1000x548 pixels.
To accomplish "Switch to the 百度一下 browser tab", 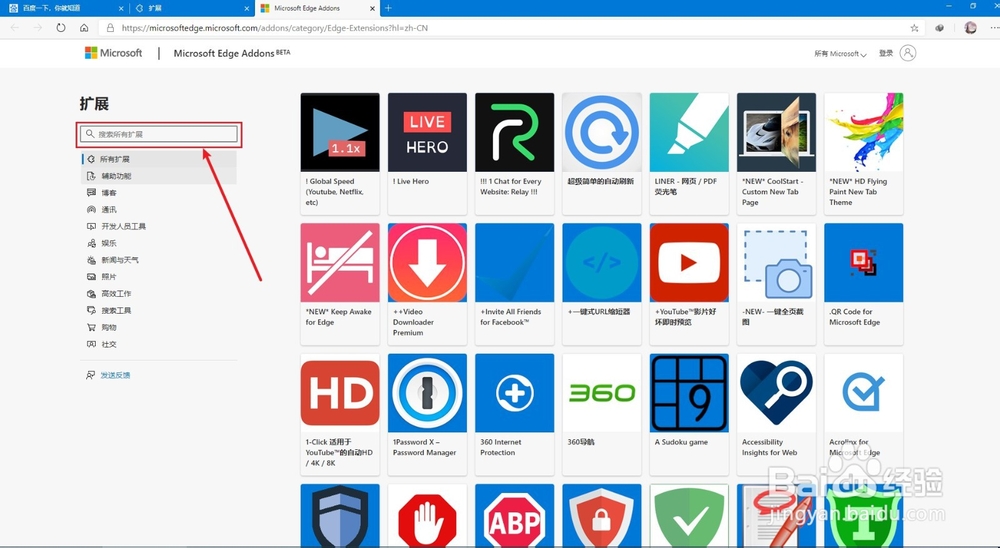I will coord(64,8).
